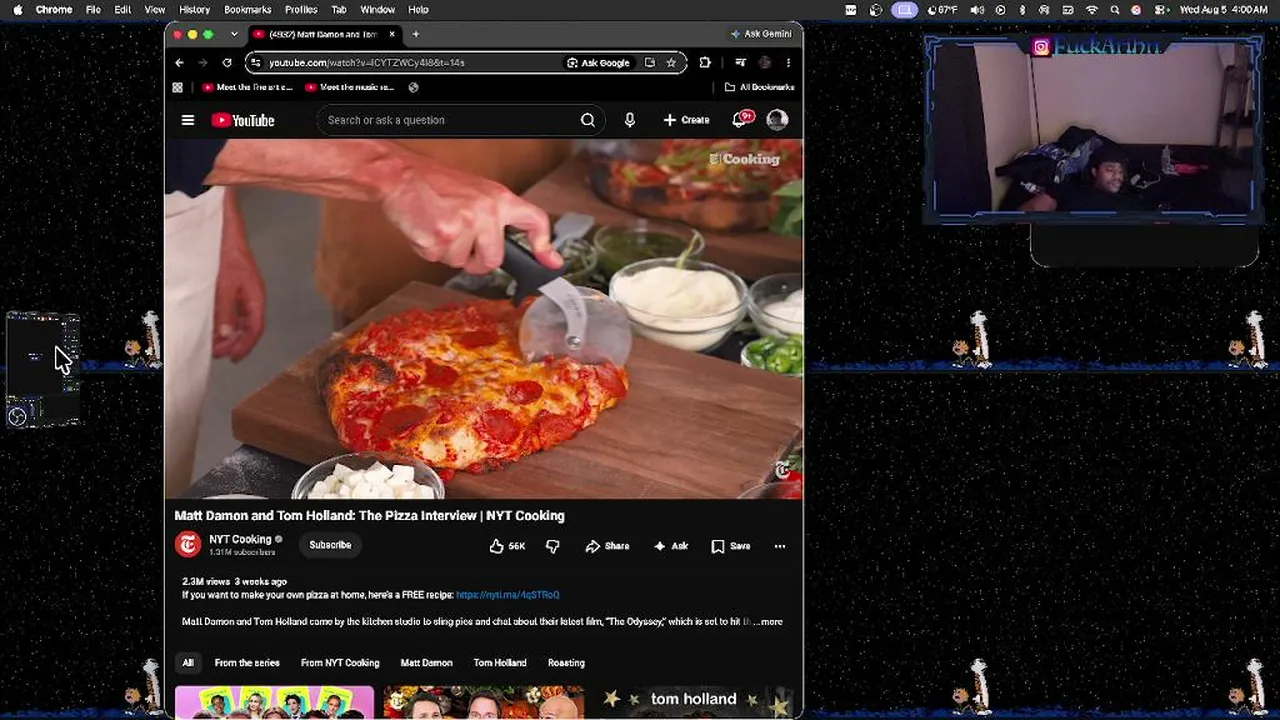This screenshot has height=720, width=1280.
Task: Open Chrome media controls icon
Action: (x=740, y=62)
